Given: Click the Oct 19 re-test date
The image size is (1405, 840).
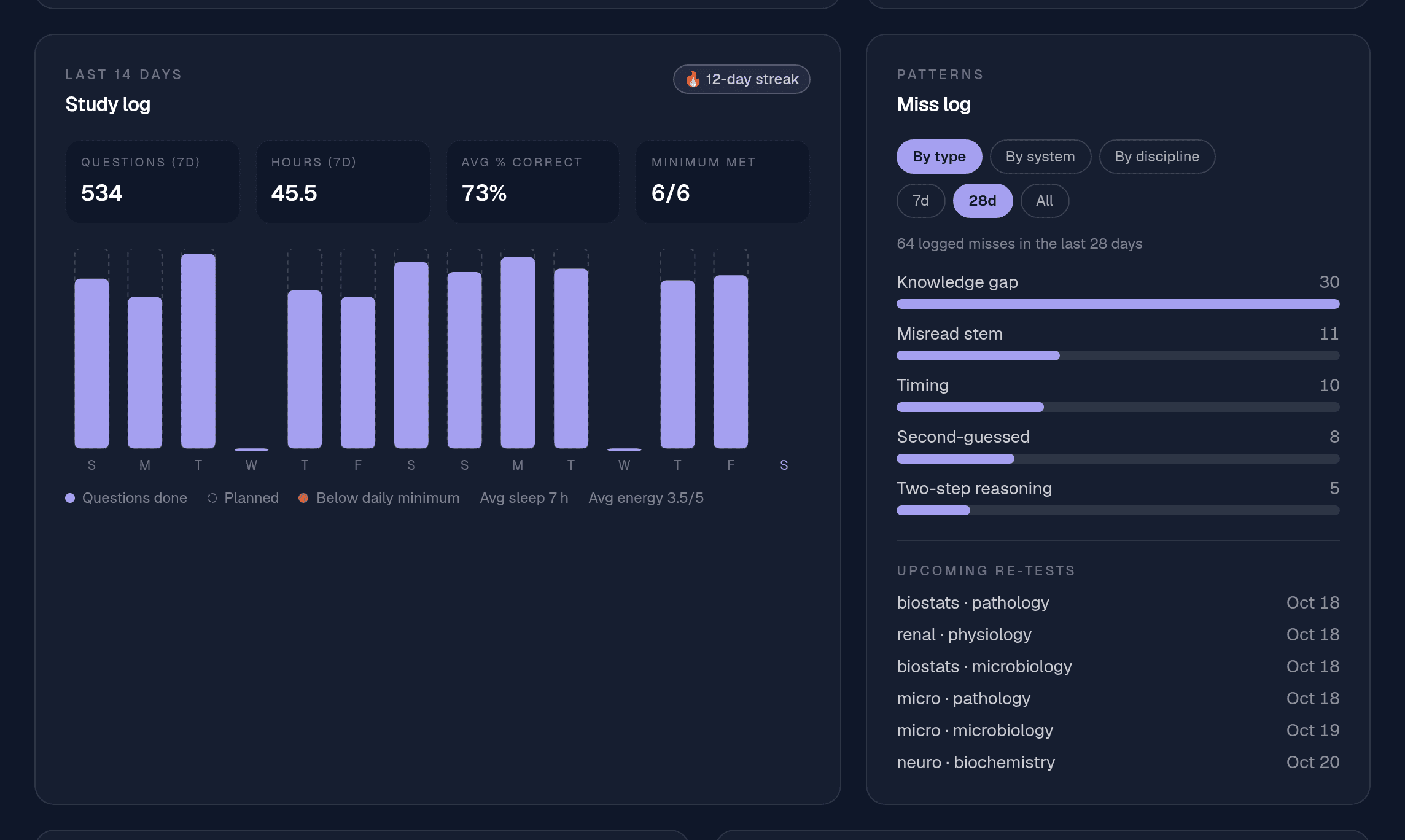Looking at the screenshot, I should (x=1313, y=730).
